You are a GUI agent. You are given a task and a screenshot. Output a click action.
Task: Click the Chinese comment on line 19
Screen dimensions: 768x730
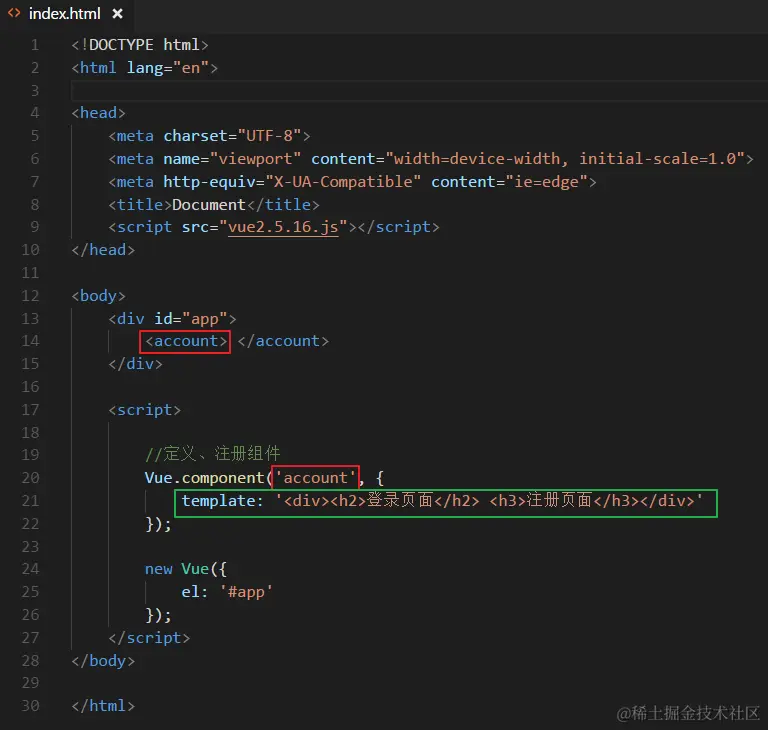click(x=213, y=454)
